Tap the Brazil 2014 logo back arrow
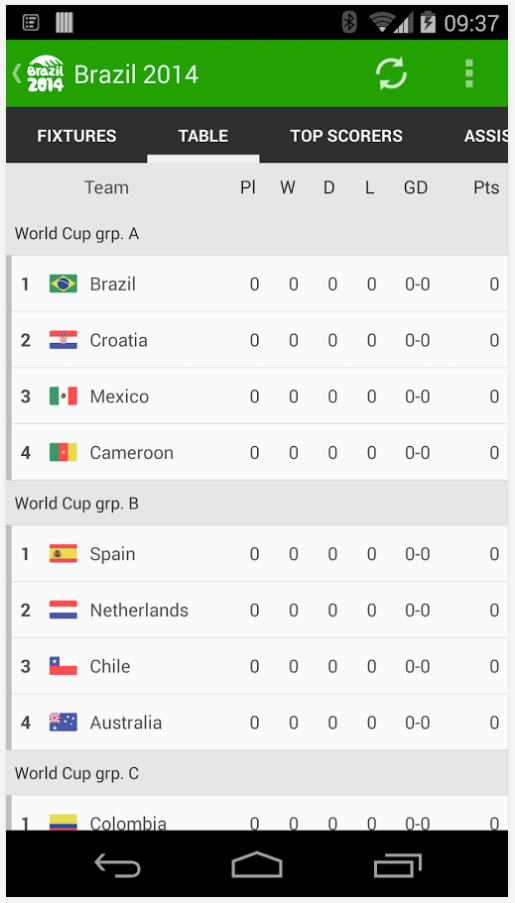 (38, 73)
